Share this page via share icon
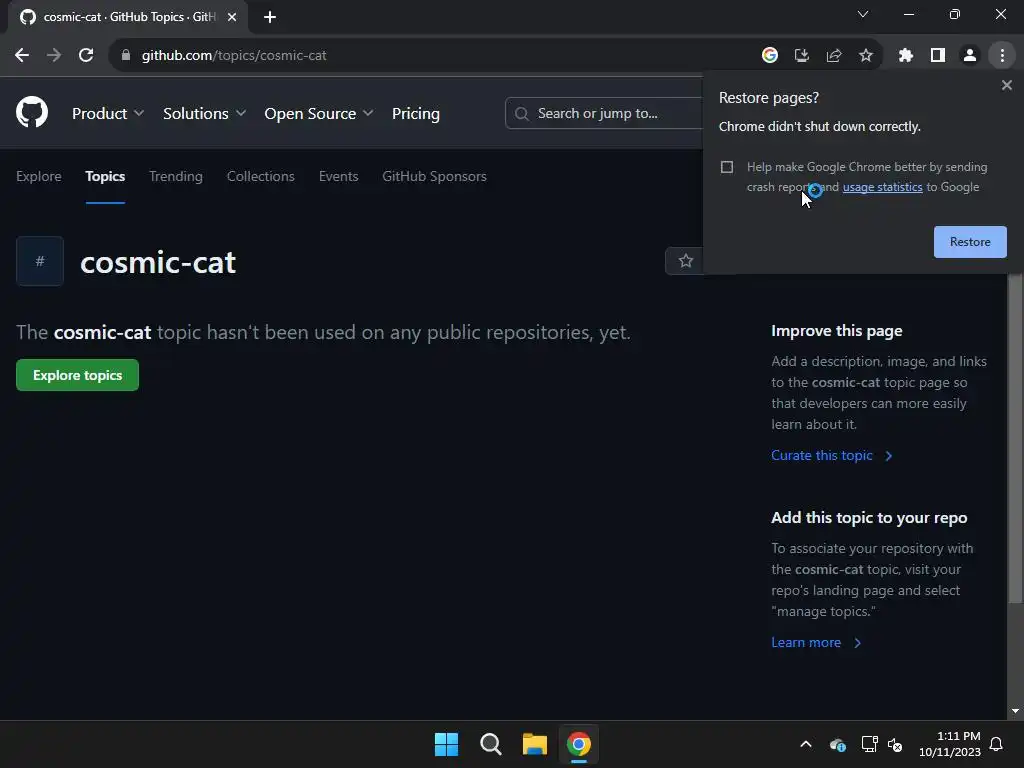The image size is (1024, 768). coord(834,56)
